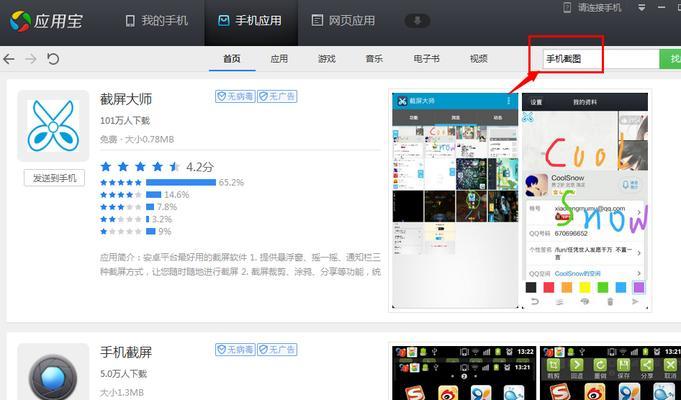Focus the search box containing 手机截图
The image size is (681, 400).
(601, 59)
